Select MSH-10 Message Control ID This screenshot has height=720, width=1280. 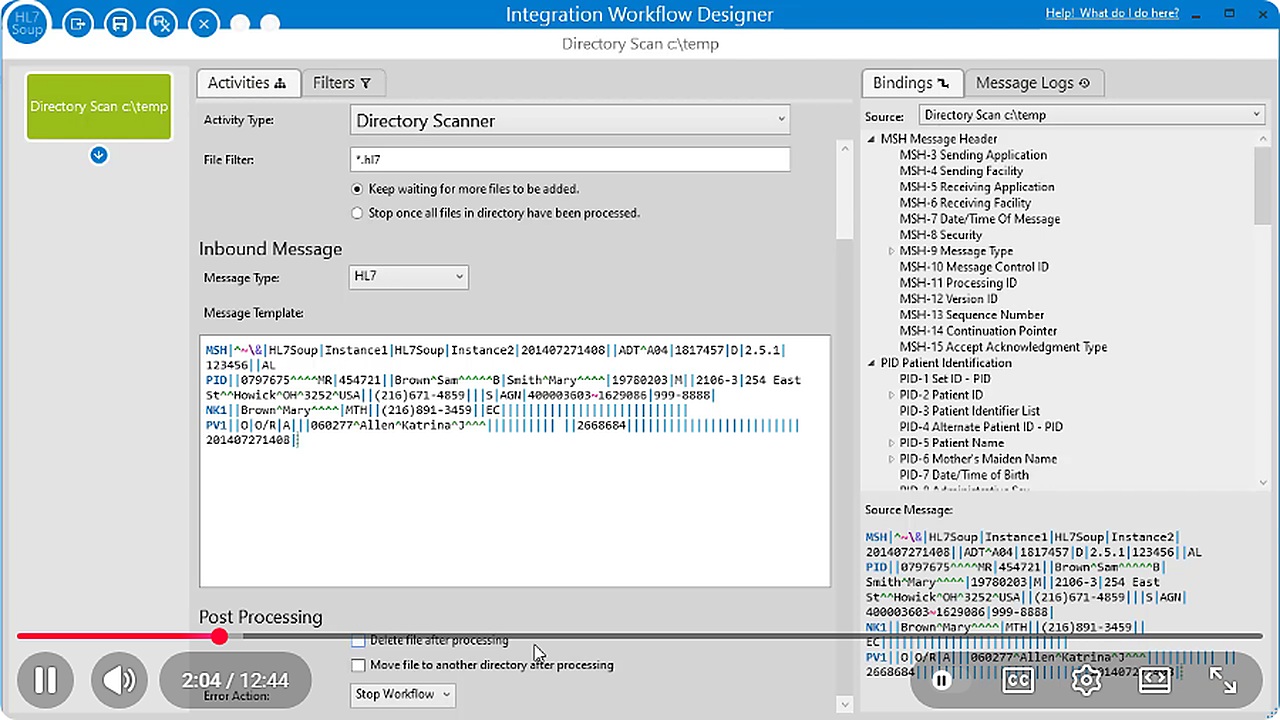pos(974,267)
